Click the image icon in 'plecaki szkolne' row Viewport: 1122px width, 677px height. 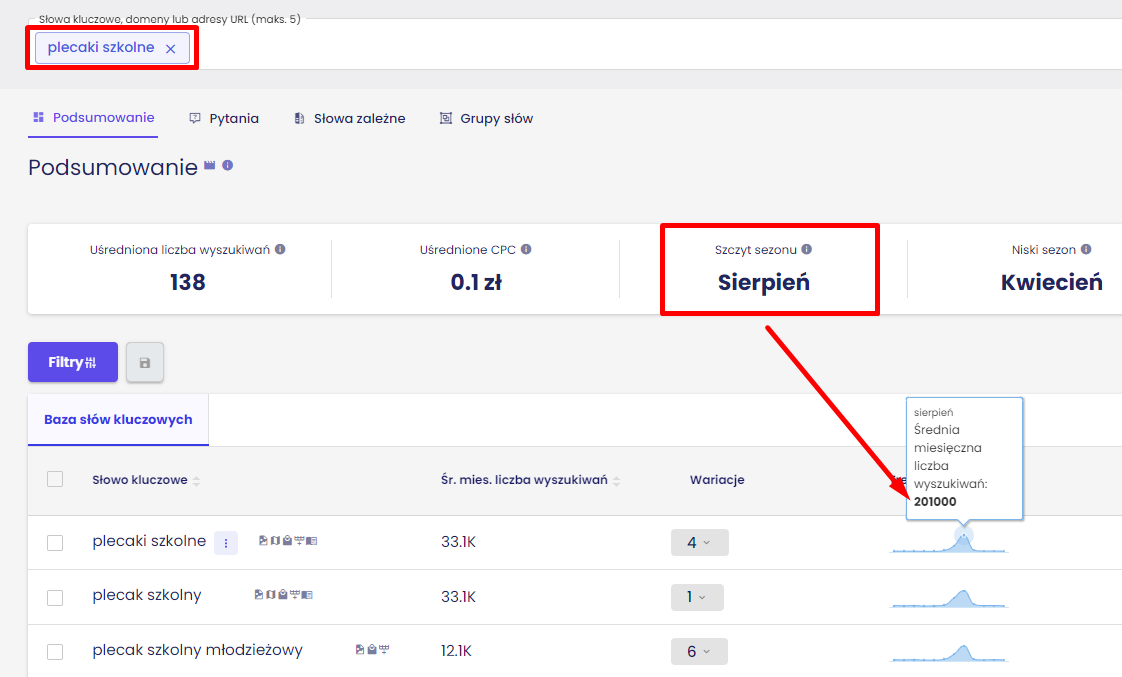[x=263, y=541]
